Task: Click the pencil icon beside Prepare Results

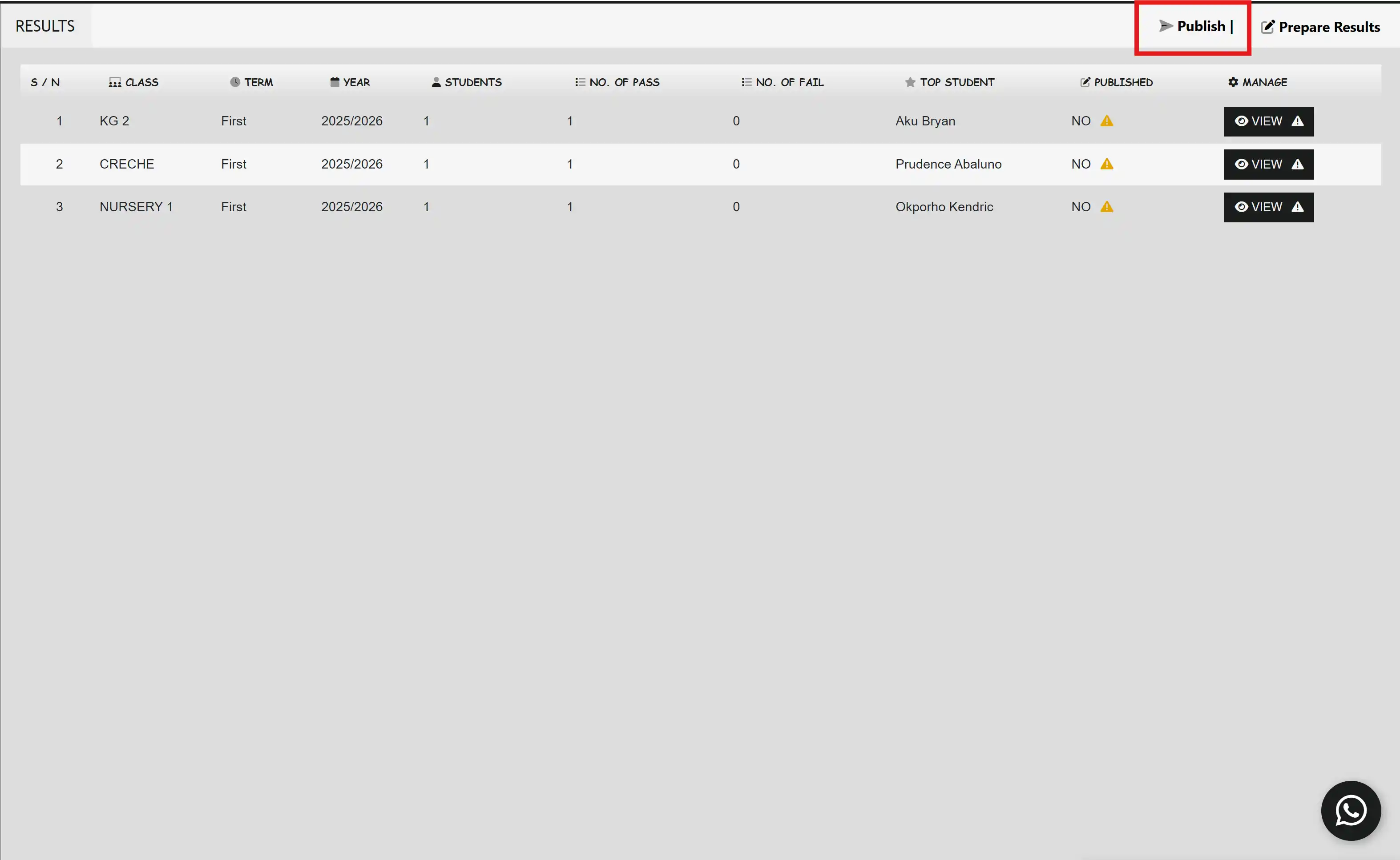Action: pyautogui.click(x=1267, y=27)
